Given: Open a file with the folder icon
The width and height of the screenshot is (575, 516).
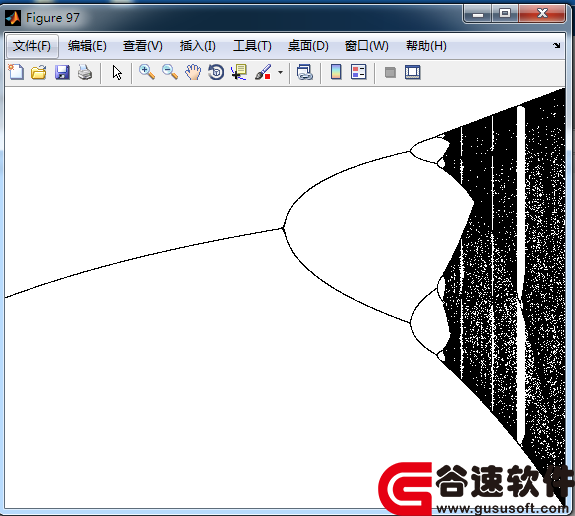Looking at the screenshot, I should (x=39, y=72).
